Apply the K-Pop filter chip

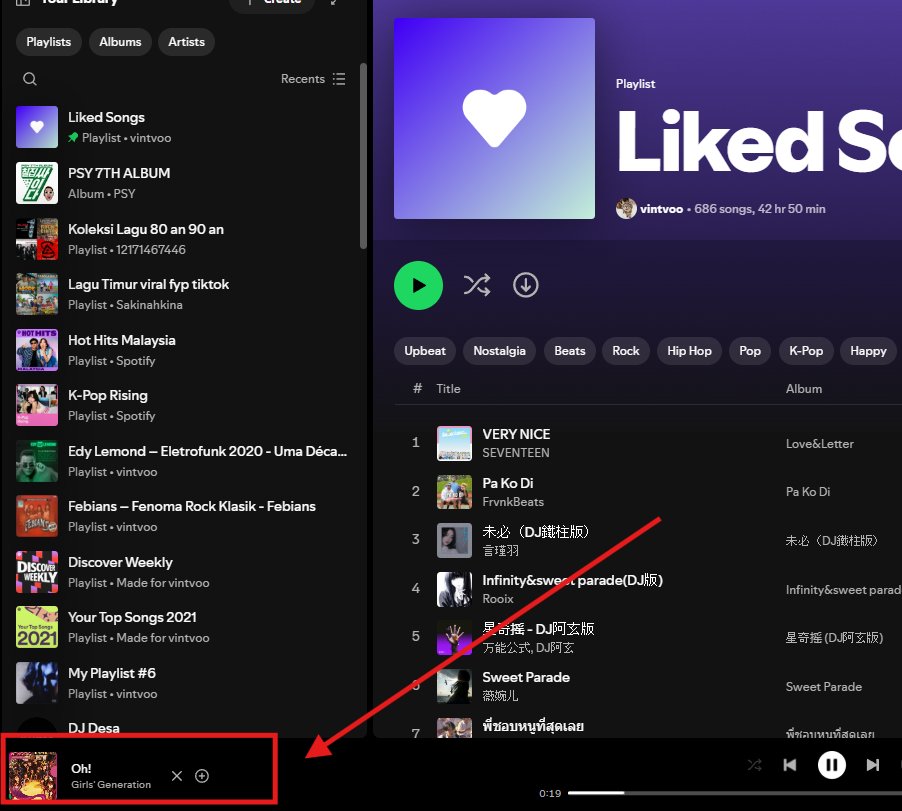coord(806,351)
